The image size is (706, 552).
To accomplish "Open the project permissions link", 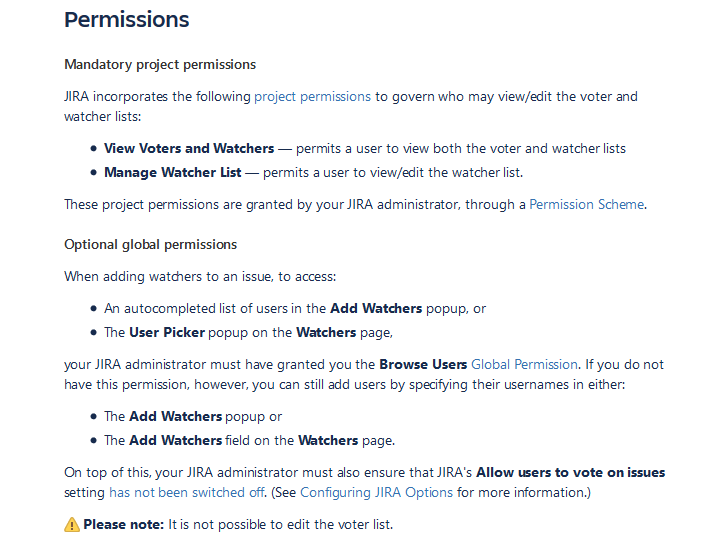I will click(312, 96).
